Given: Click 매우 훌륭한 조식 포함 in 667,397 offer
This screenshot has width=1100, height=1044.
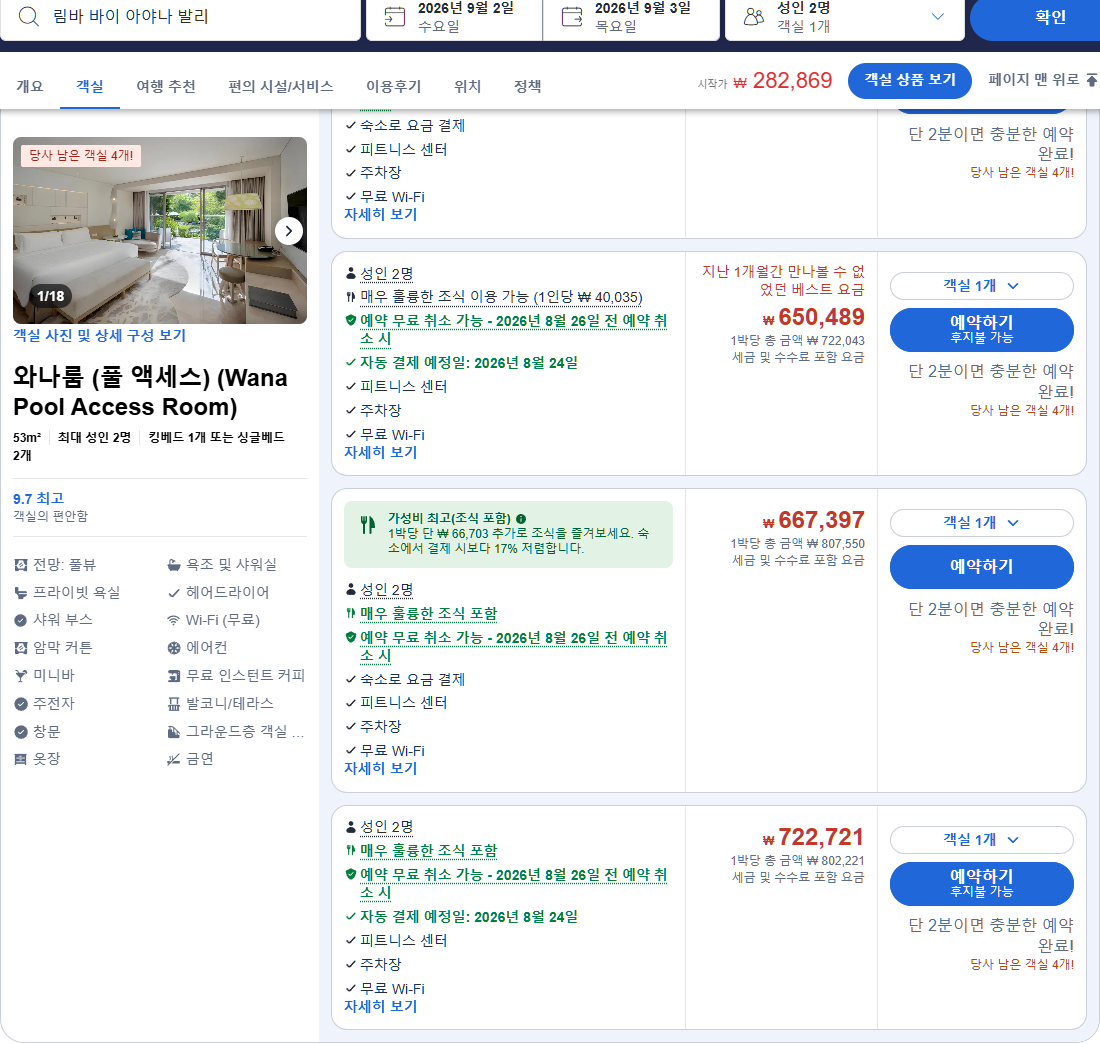Looking at the screenshot, I should [429, 614].
